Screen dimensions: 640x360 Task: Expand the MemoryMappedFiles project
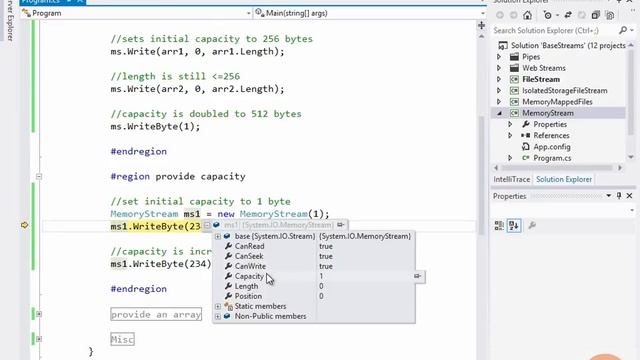[499, 102]
